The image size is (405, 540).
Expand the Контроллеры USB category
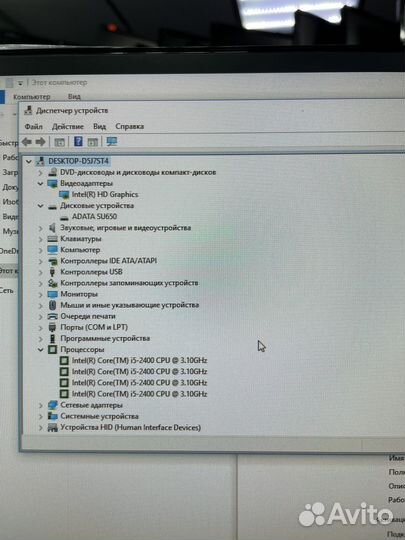(x=40, y=272)
